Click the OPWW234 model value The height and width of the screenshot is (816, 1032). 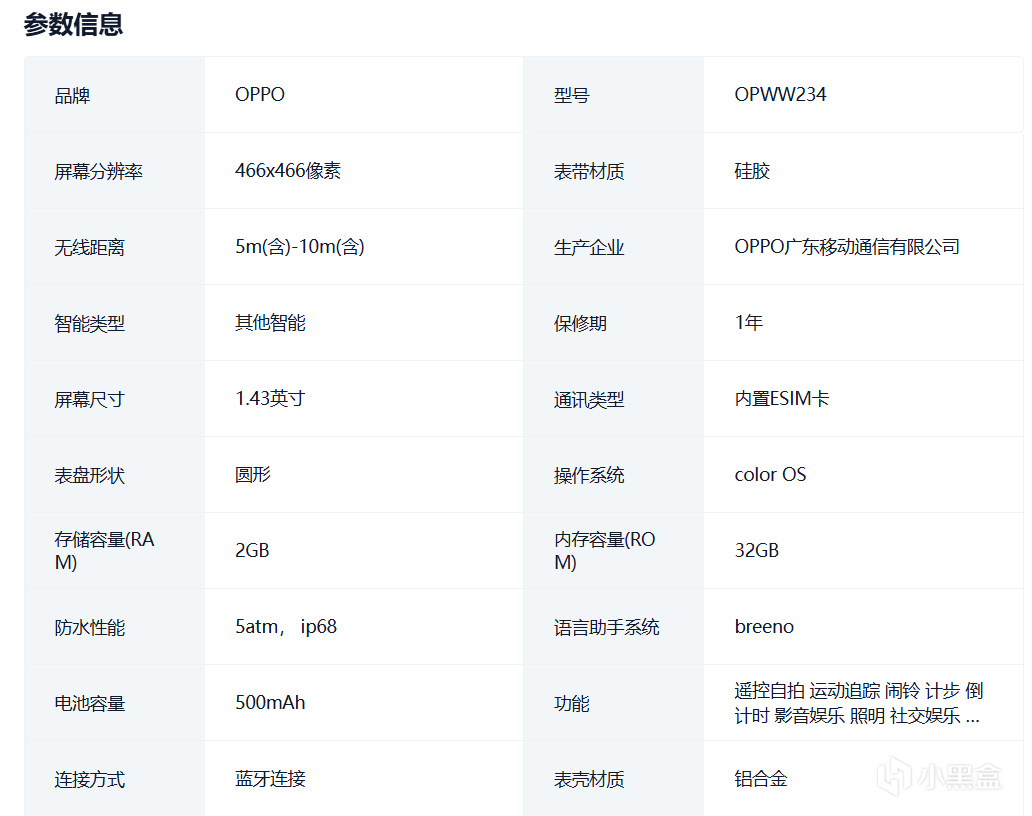pyautogui.click(x=780, y=95)
